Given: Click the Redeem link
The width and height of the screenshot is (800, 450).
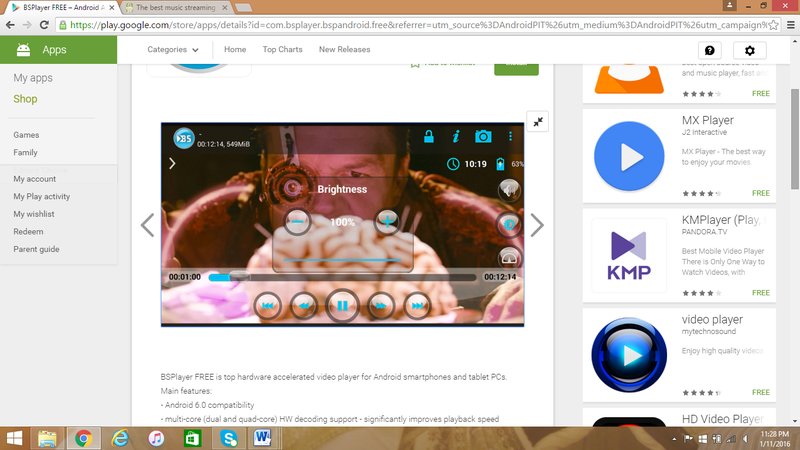Looking at the screenshot, I should pos(28,232).
